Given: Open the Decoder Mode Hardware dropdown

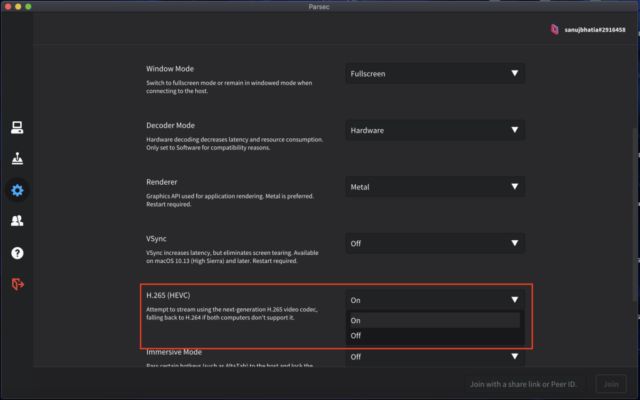Looking at the screenshot, I should coord(435,130).
